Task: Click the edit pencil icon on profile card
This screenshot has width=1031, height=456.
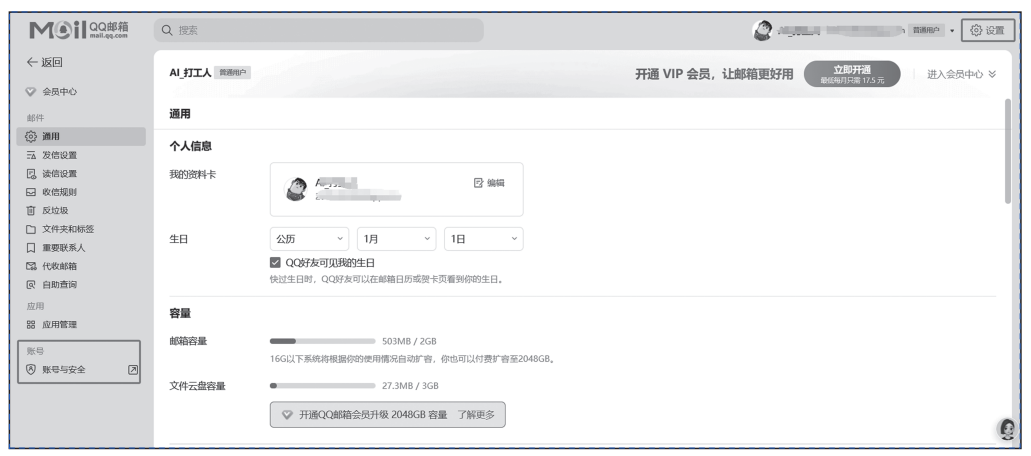Action: [x=479, y=183]
